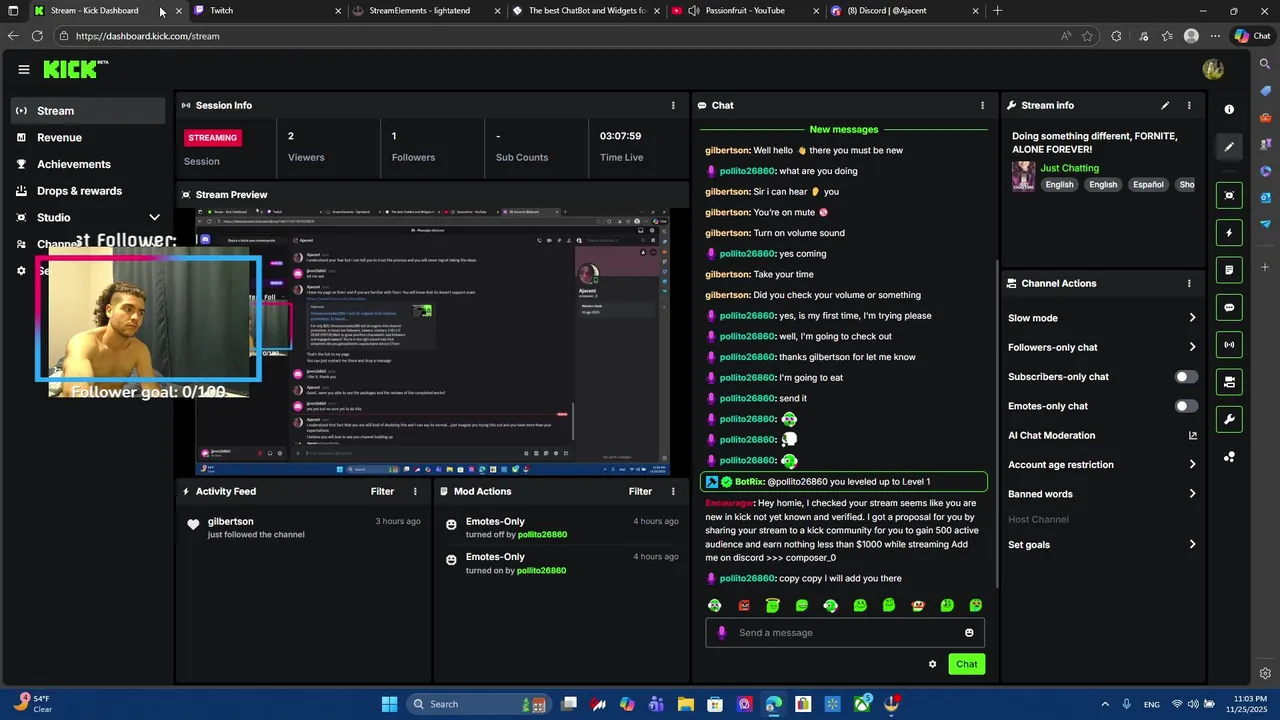
Task: Edit stream info with pencil icon in panel header
Action: [x=1165, y=105]
